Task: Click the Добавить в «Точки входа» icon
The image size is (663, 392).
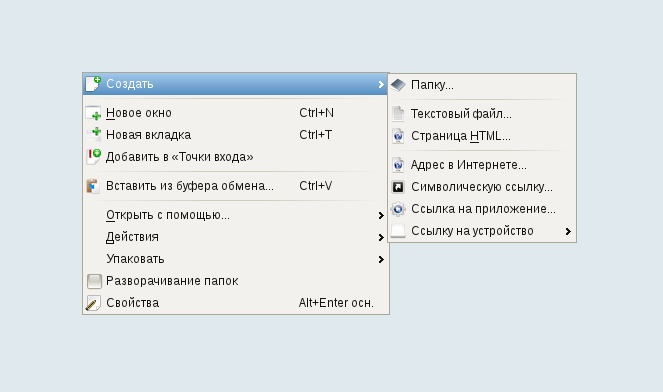Action: 93,156
